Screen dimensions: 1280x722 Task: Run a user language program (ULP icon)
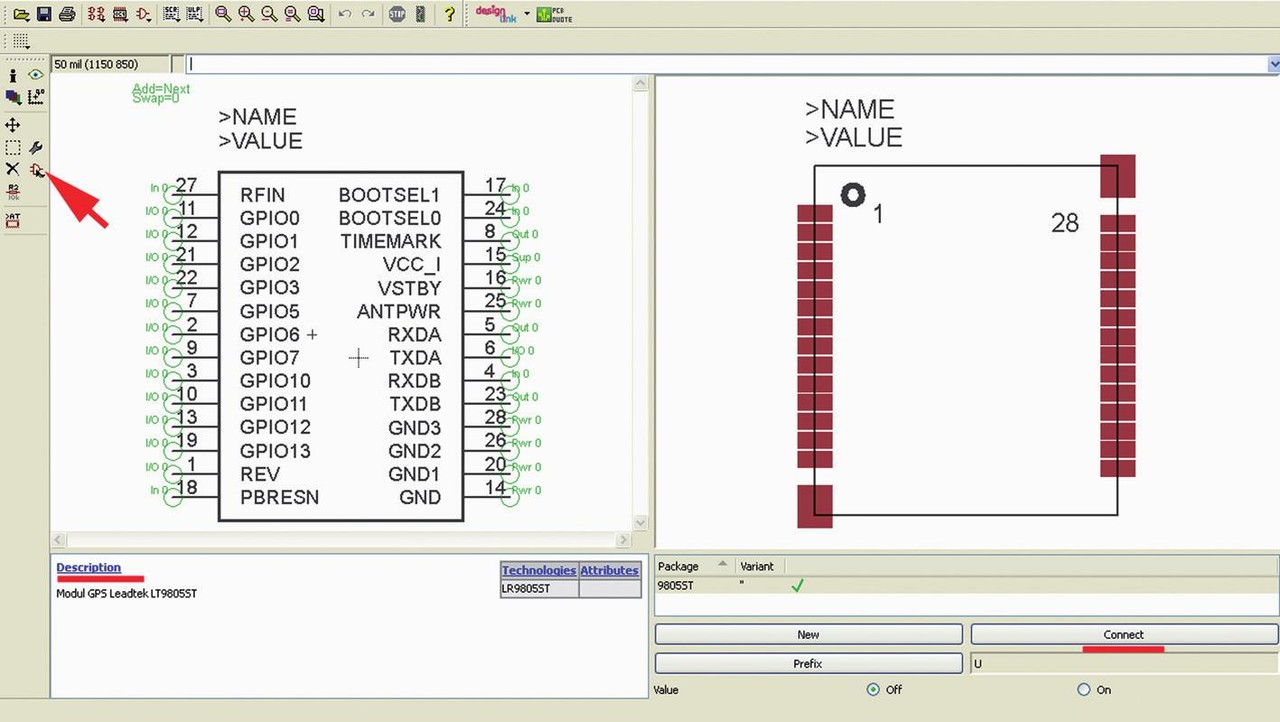[194, 14]
